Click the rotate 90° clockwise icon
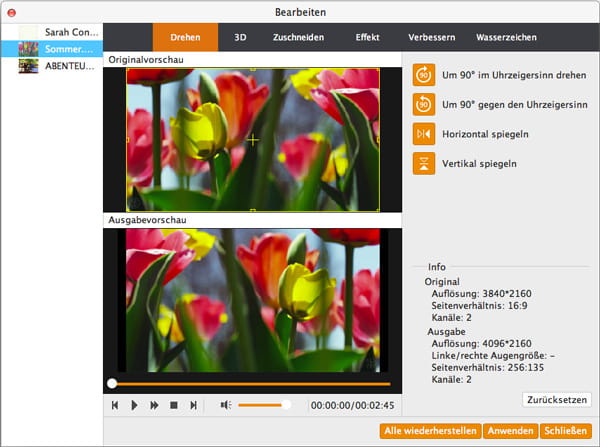 tap(424, 75)
